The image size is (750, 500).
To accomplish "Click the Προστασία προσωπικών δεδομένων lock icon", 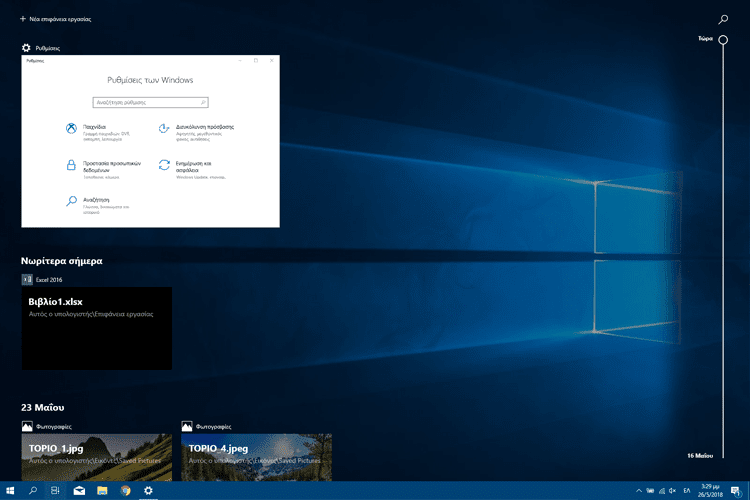I will coord(71,165).
